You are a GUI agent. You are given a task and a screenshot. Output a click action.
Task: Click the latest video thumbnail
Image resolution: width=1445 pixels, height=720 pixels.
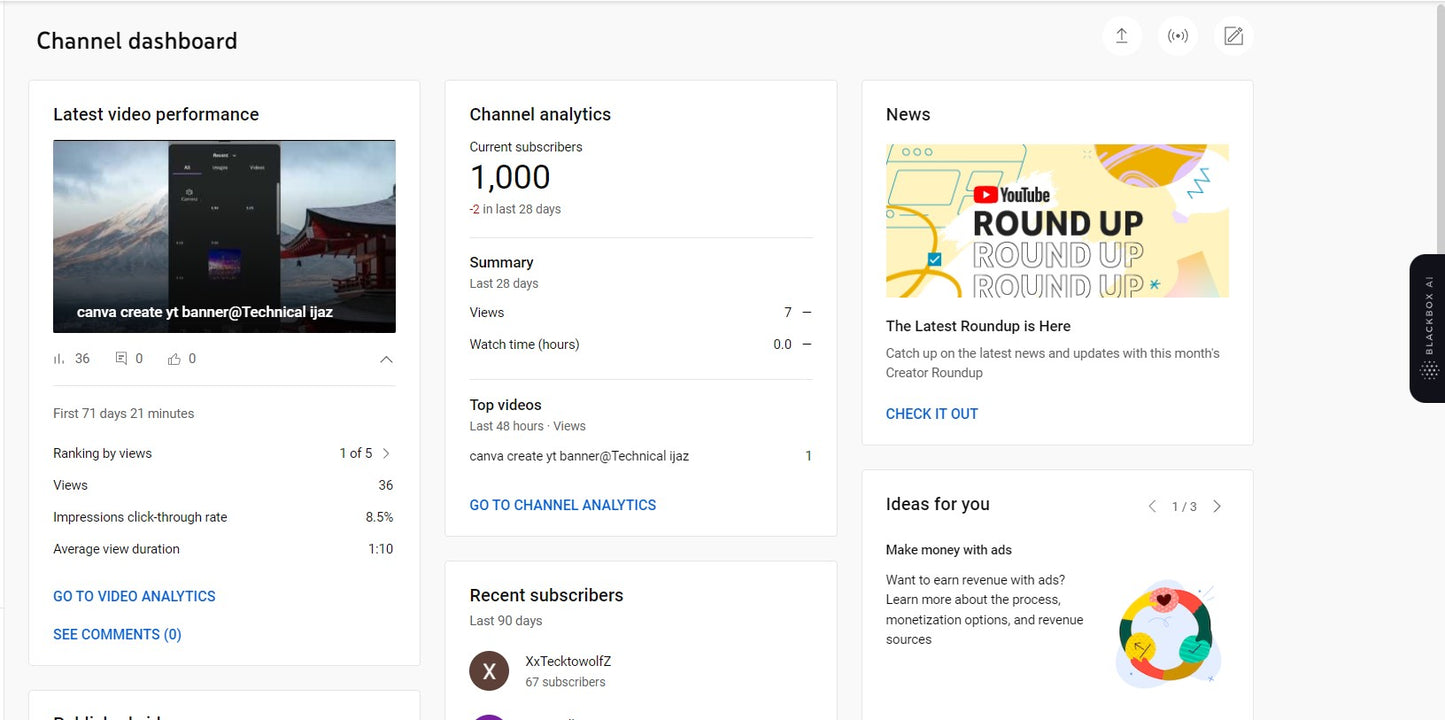[224, 236]
